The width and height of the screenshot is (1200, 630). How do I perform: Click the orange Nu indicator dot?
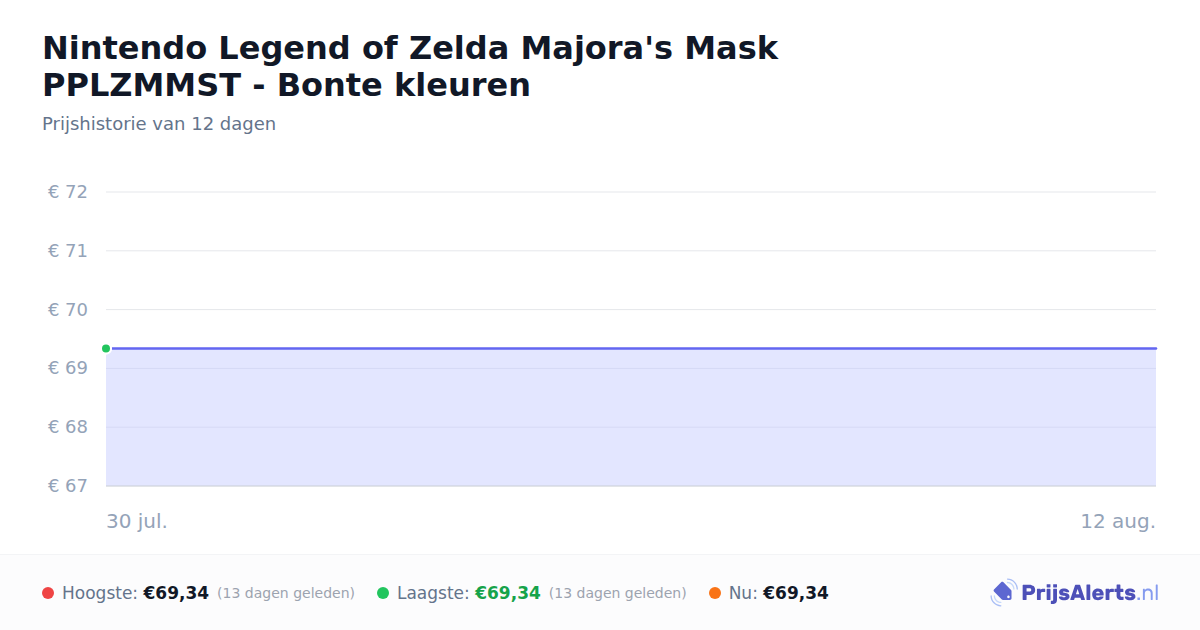[x=715, y=593]
